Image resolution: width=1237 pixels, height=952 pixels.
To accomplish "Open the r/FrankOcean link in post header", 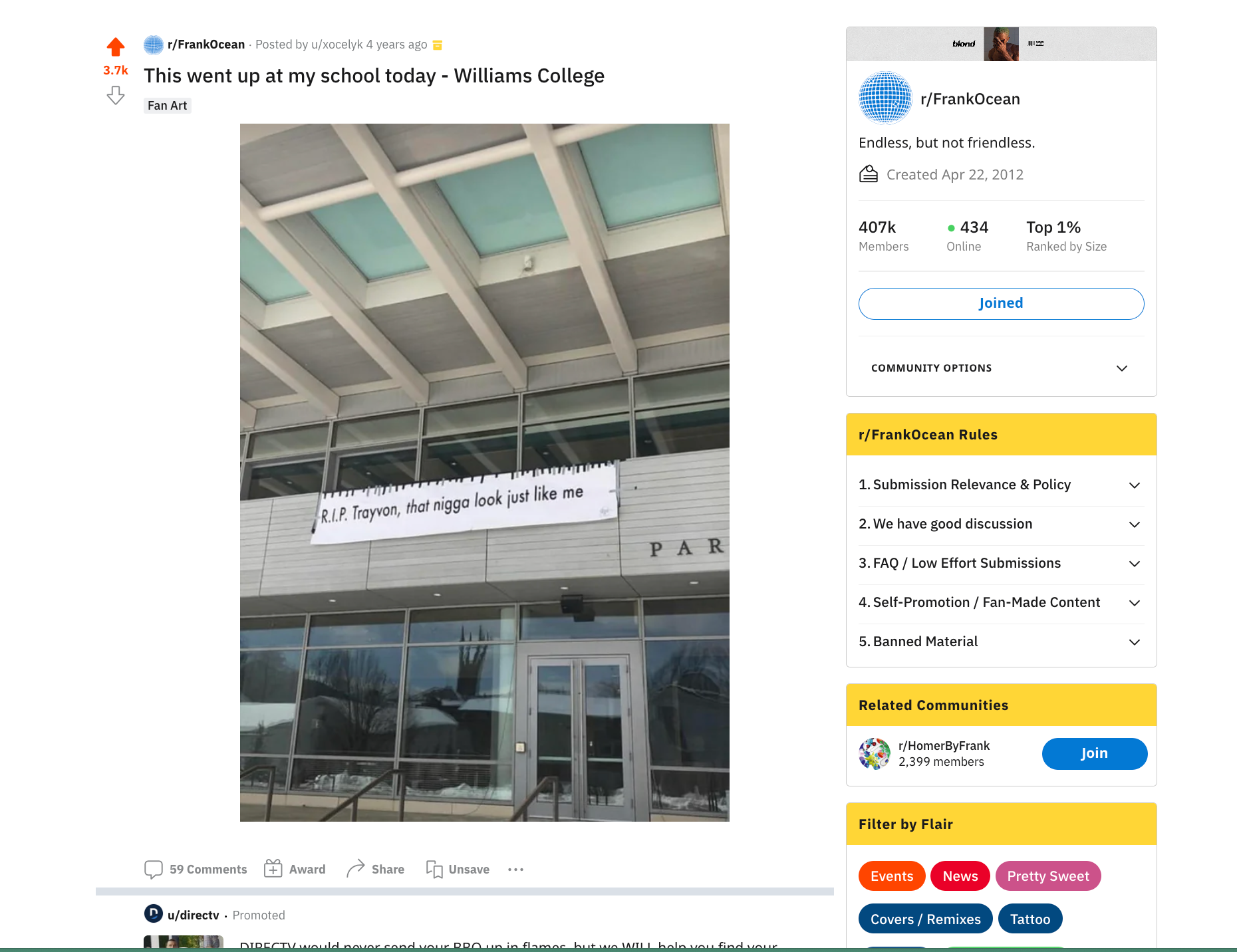I will 206,45.
